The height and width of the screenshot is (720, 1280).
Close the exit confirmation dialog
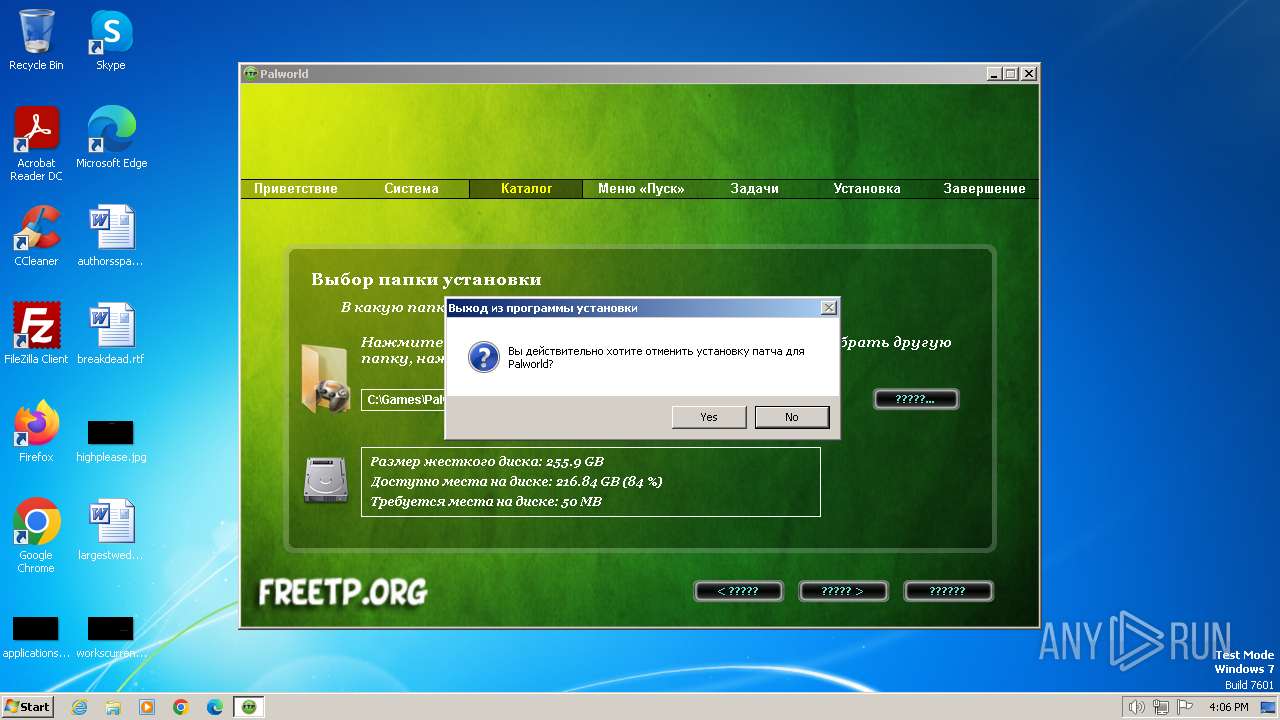point(828,308)
